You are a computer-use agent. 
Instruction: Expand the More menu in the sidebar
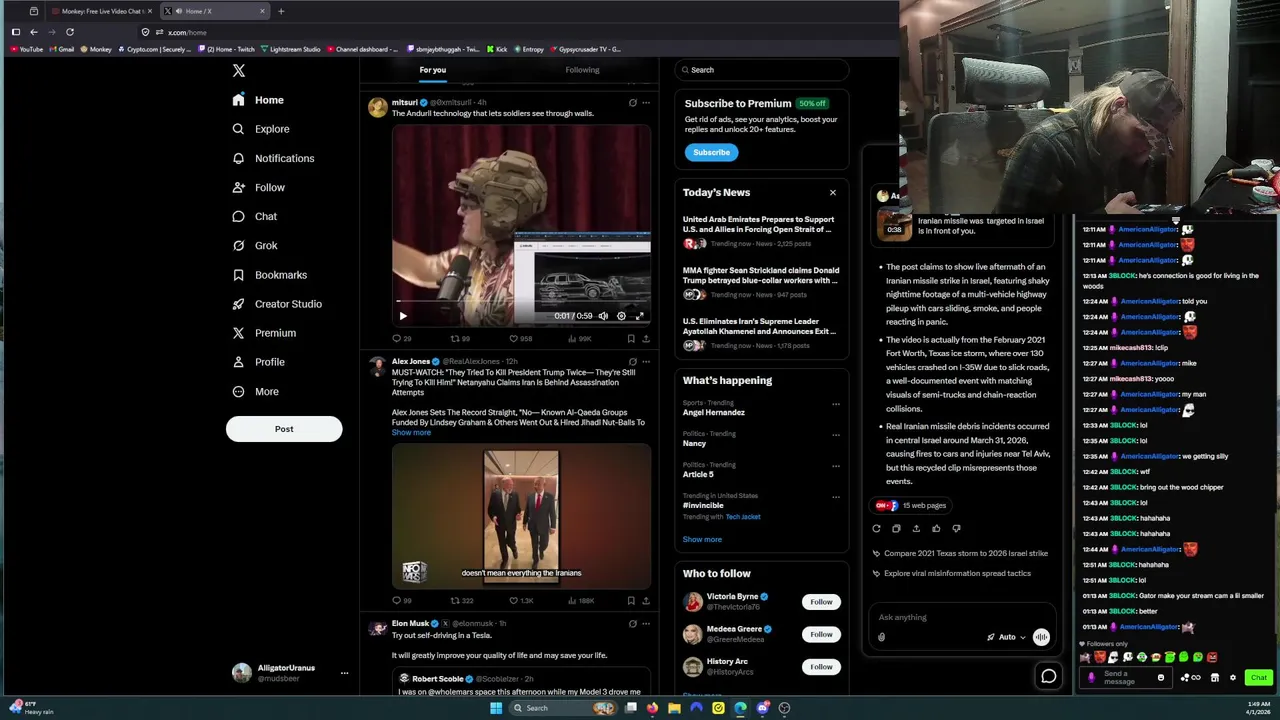(255, 392)
